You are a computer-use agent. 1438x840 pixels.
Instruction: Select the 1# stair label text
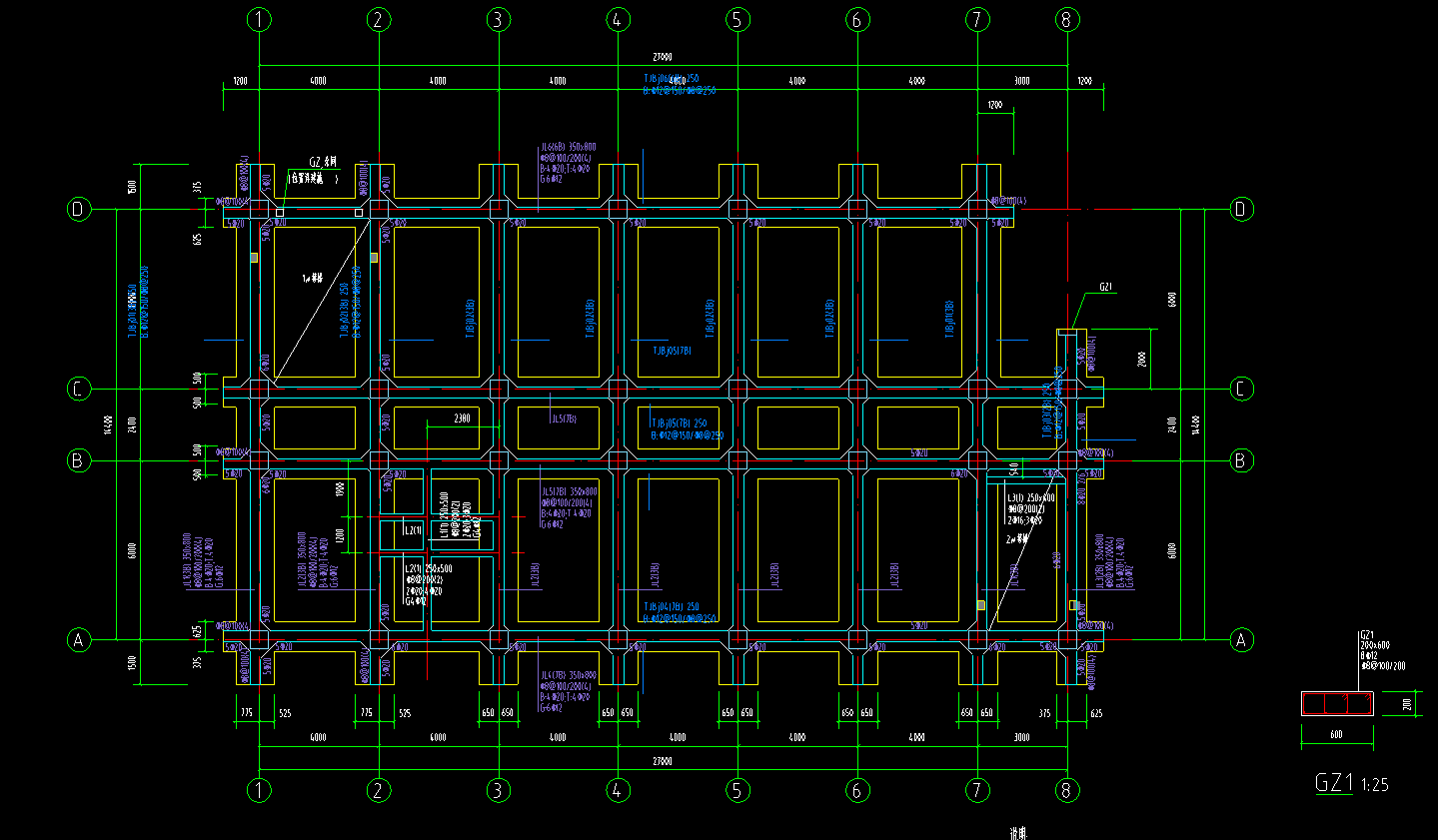point(313,279)
